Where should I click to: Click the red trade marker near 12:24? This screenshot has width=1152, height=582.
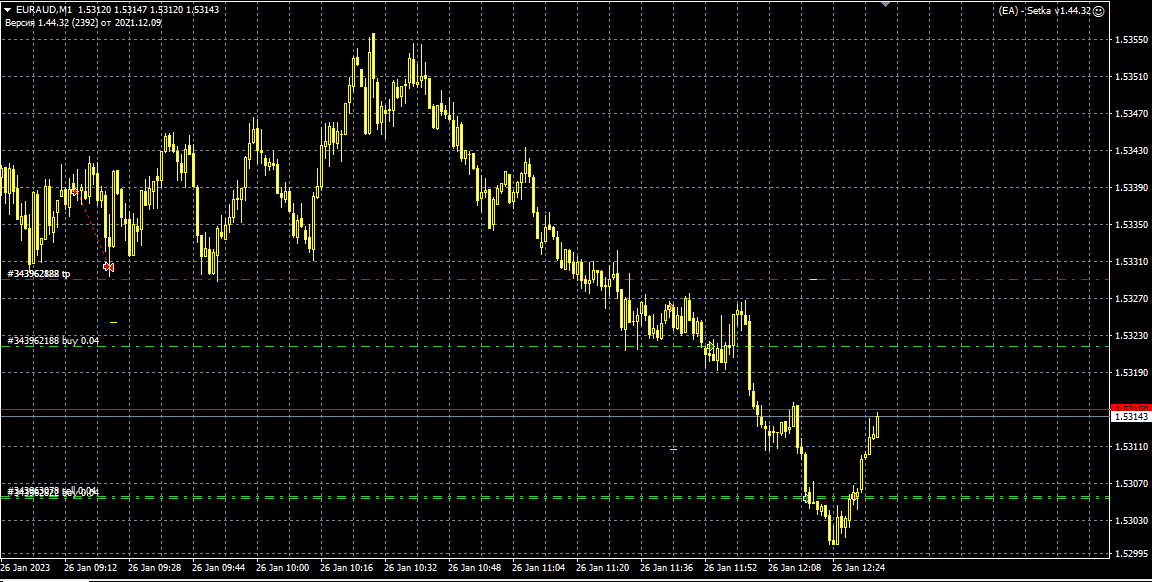coord(854,497)
